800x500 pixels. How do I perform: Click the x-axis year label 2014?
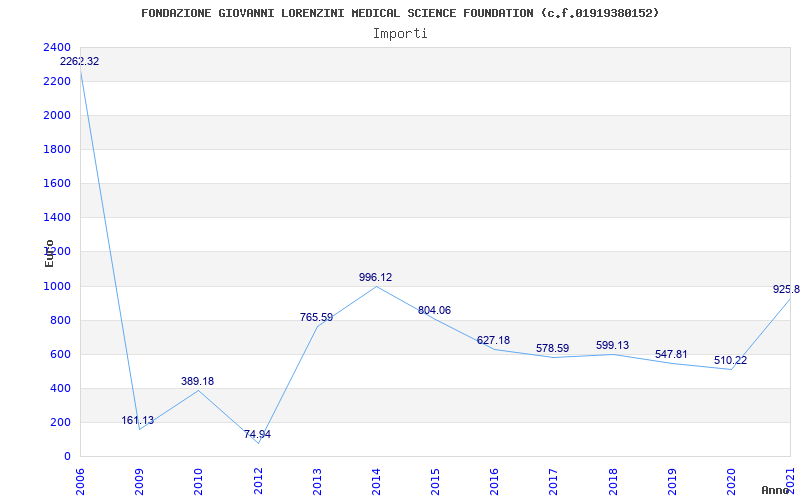click(377, 481)
